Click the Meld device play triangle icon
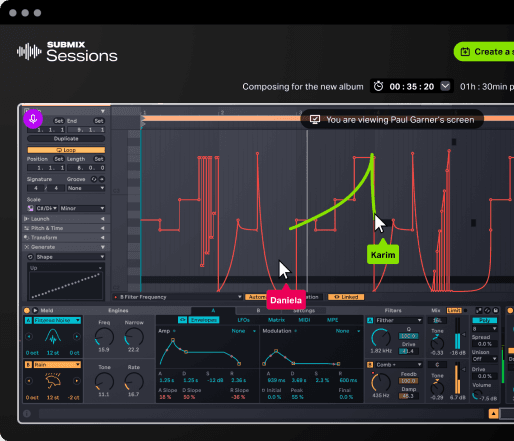The height and width of the screenshot is (441, 514). [x=35, y=310]
